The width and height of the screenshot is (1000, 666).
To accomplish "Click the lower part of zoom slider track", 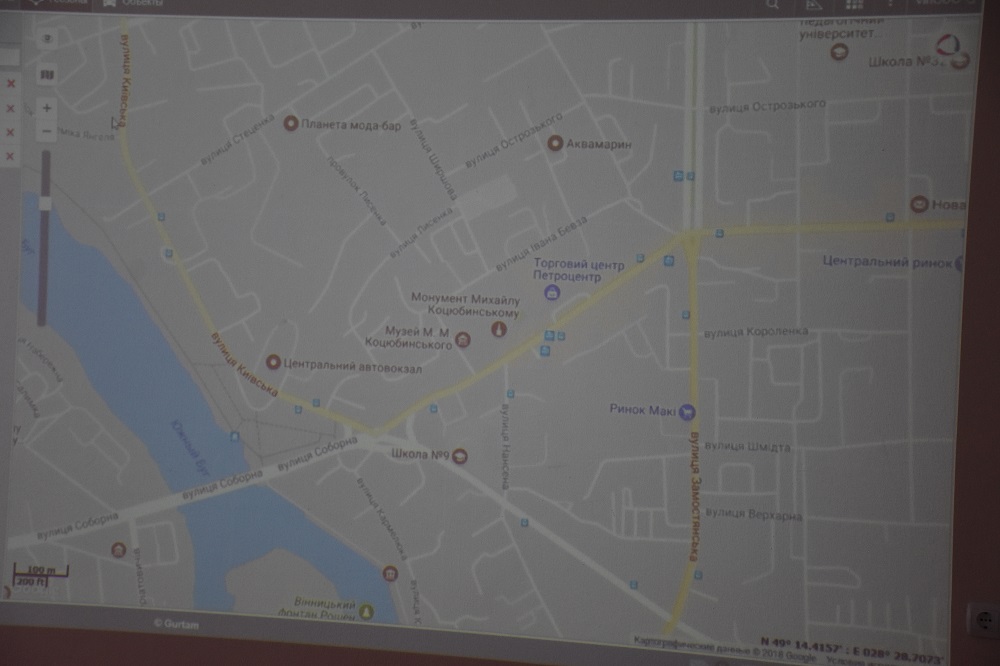I will coord(44,268).
